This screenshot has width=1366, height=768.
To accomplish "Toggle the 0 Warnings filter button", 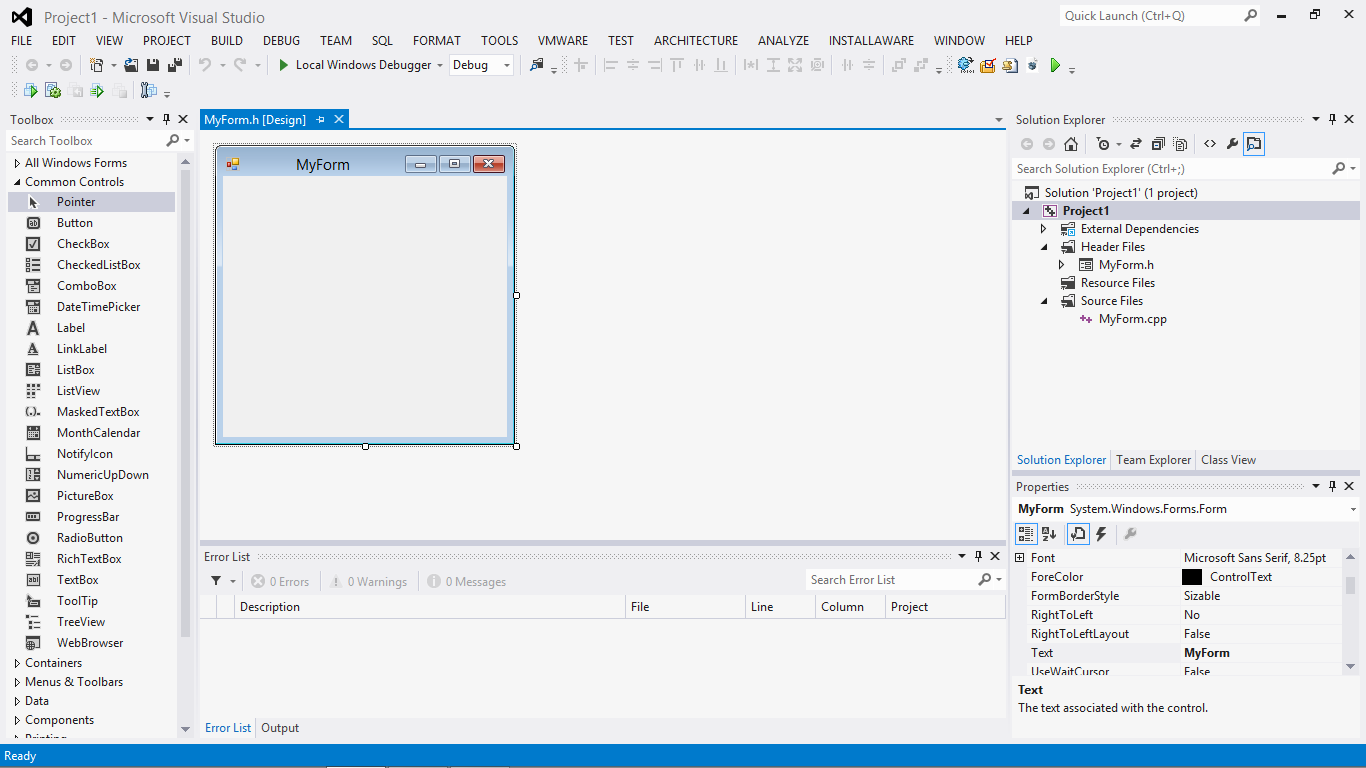I will pos(369,581).
